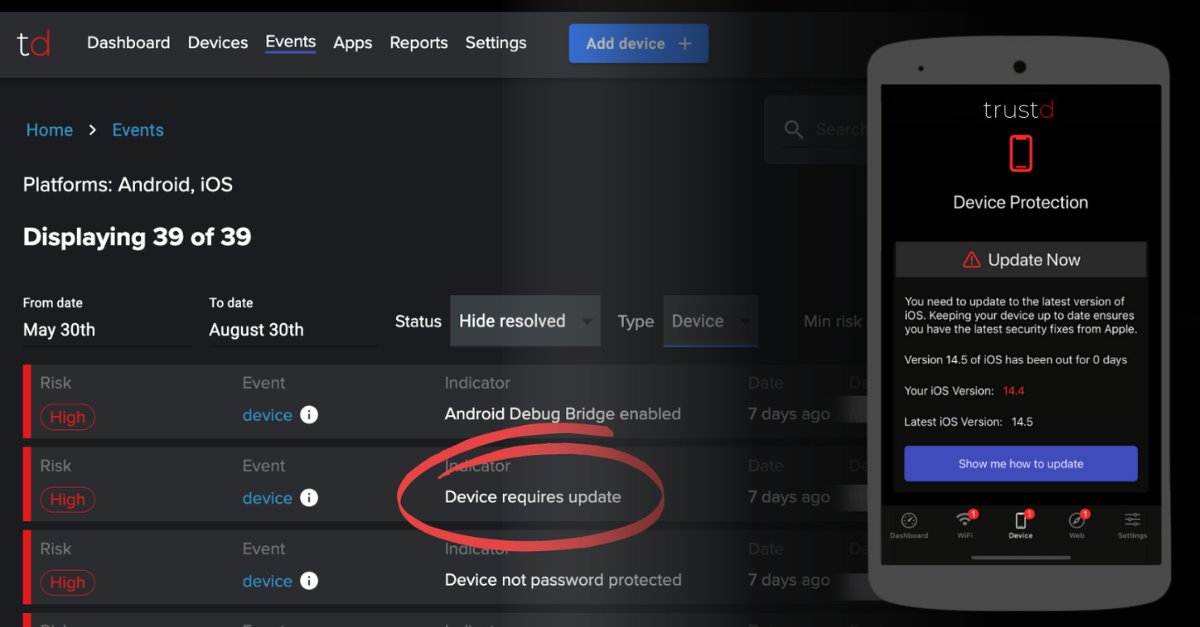Switch to the Reports section
1200x627 pixels.
(x=418, y=43)
